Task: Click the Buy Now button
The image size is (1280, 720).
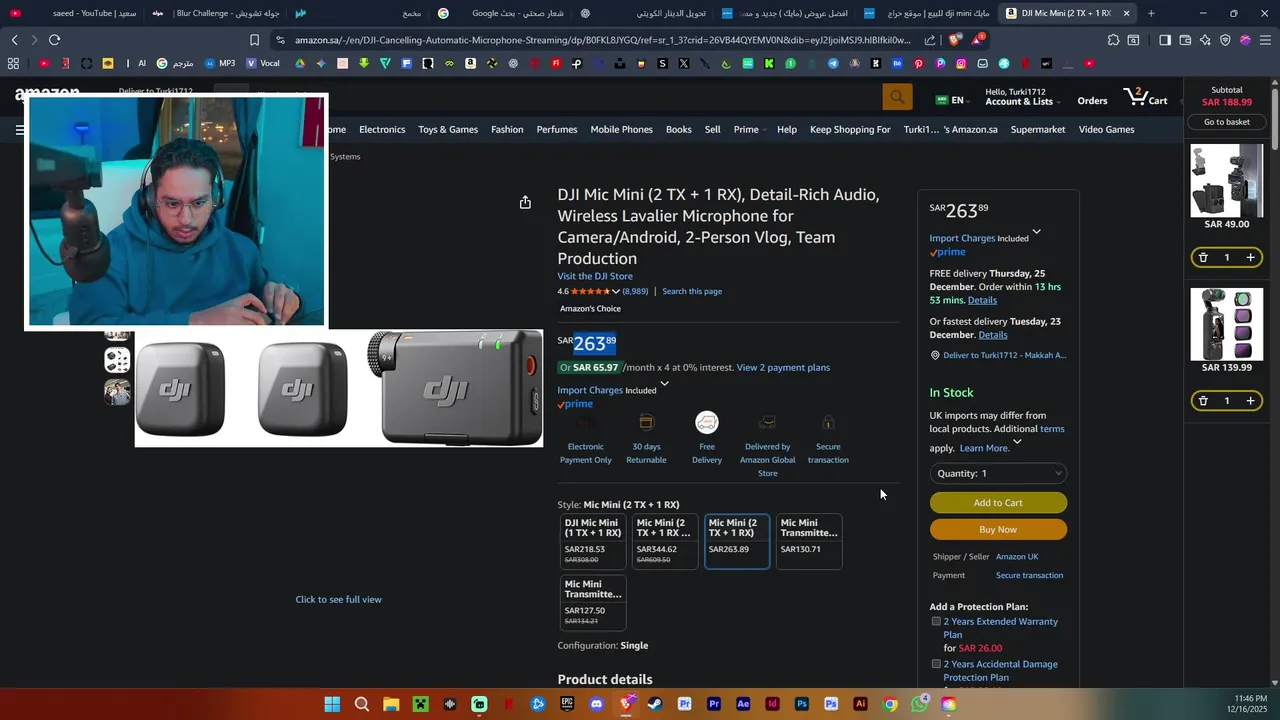Action: pyautogui.click(x=998, y=529)
